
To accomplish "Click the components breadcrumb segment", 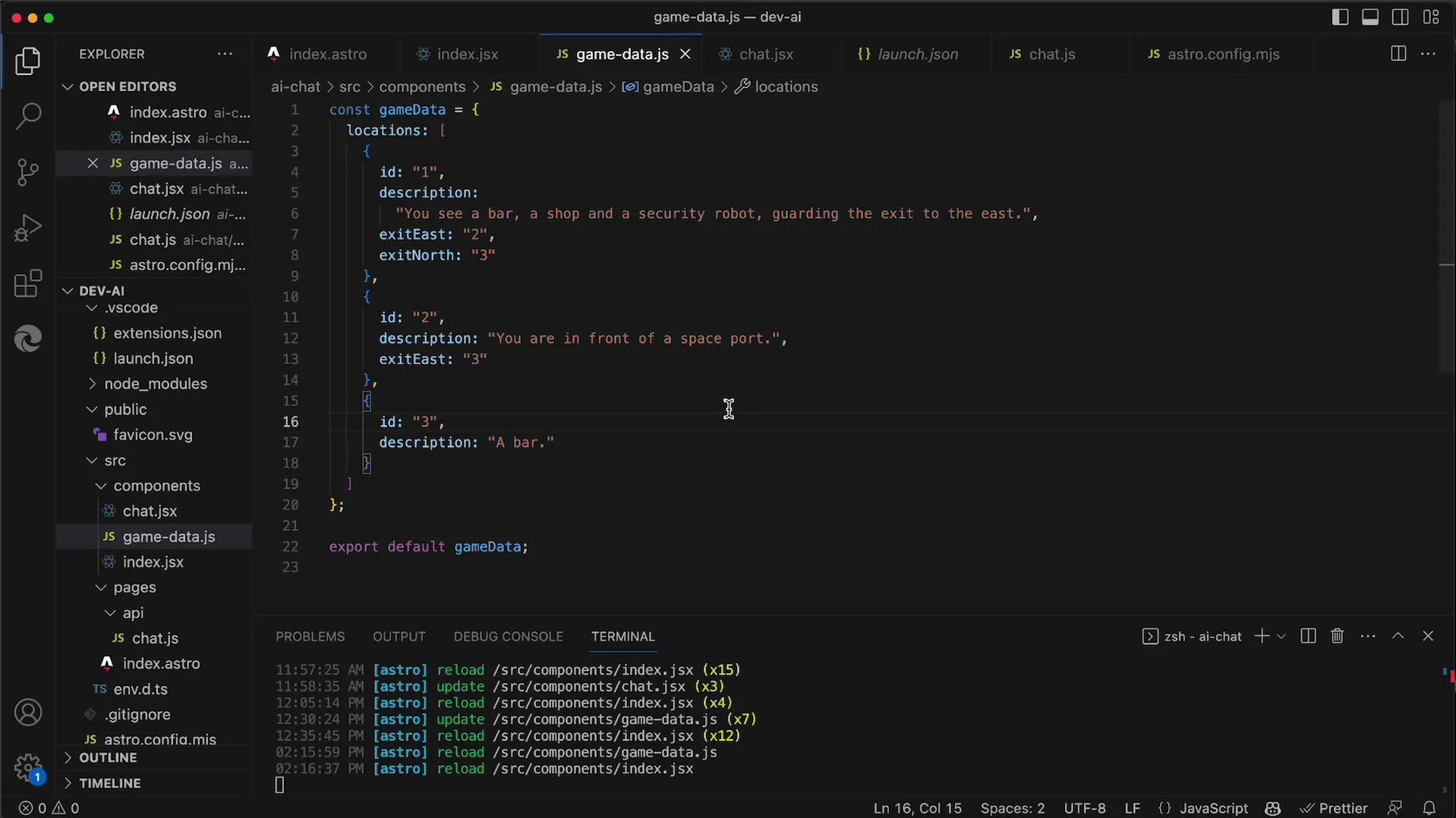I will (422, 87).
